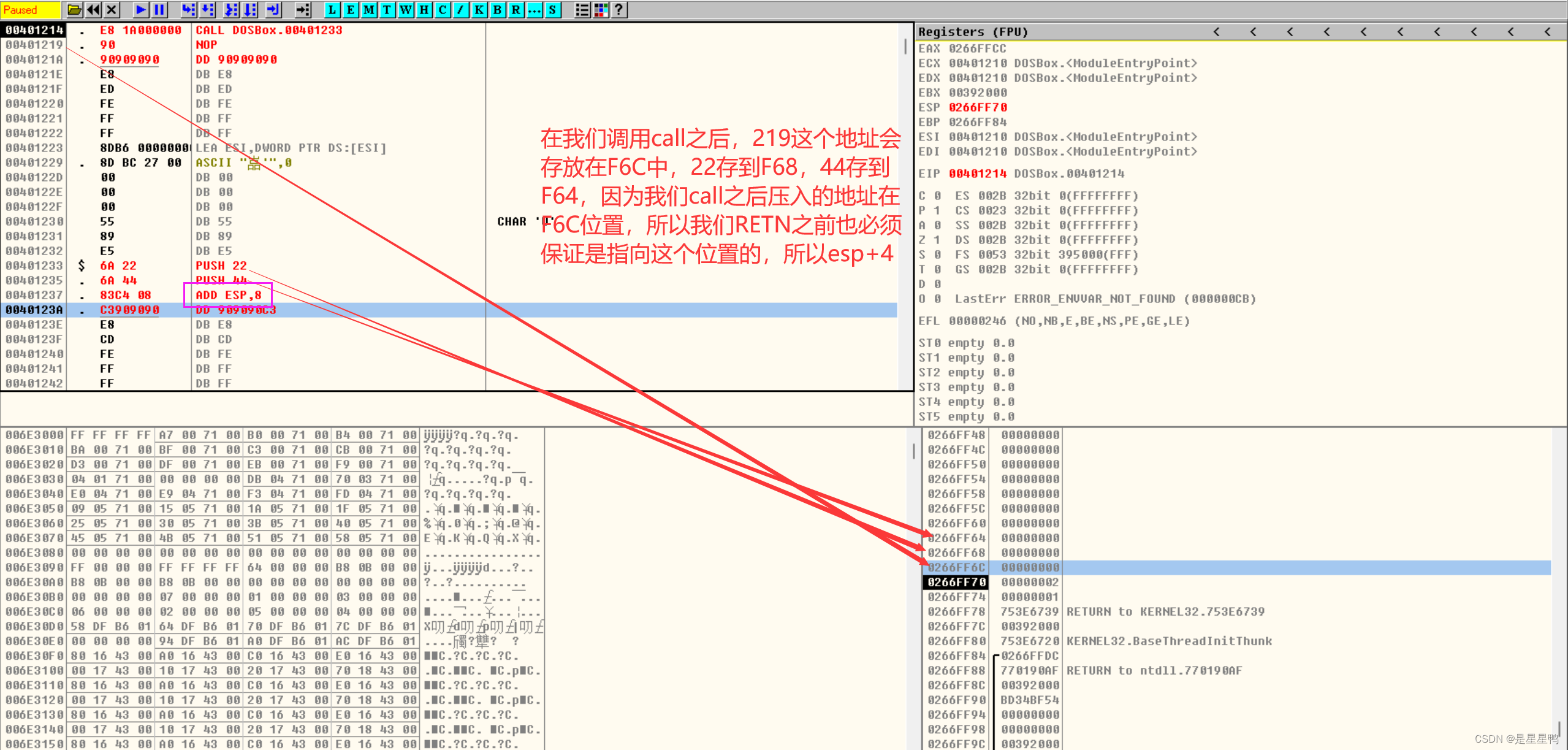The height and width of the screenshot is (750, 1568).
Task: Click the Close program X icon
Action: coord(112,9)
